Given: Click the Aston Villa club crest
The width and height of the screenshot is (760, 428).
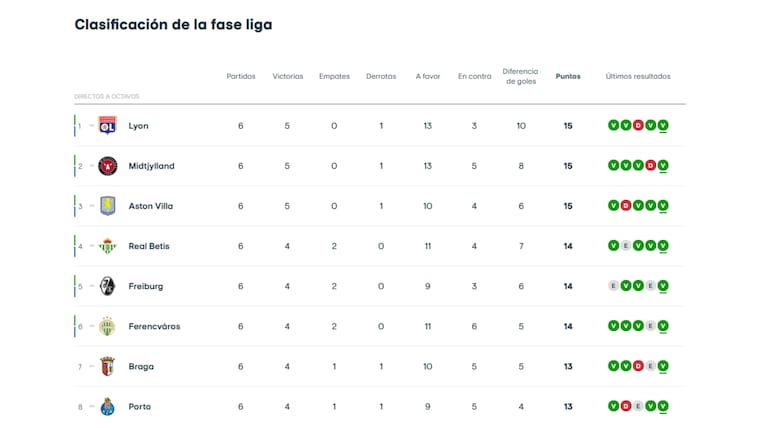Looking at the screenshot, I should (x=107, y=206).
